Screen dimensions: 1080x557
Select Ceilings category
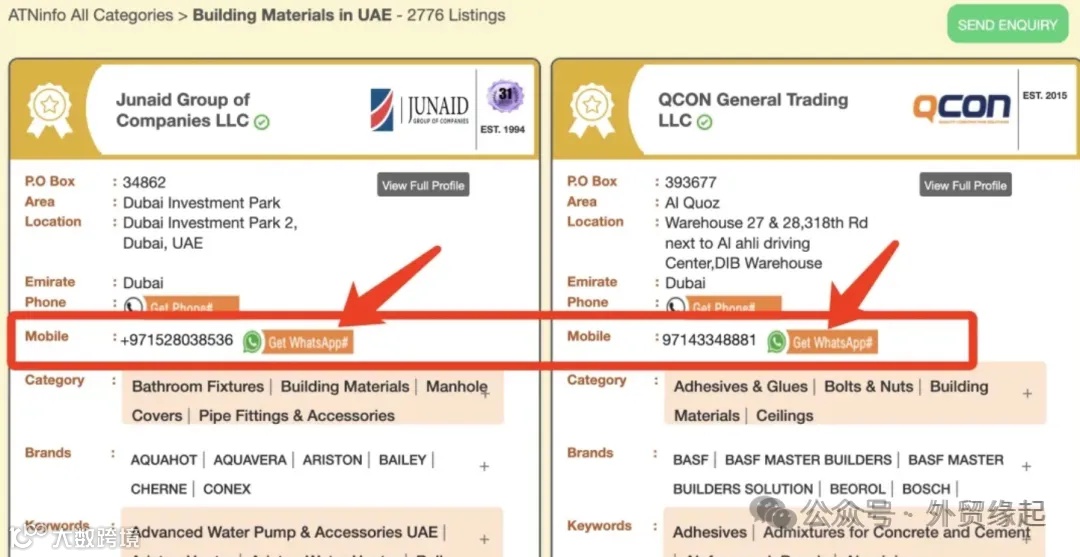click(785, 416)
